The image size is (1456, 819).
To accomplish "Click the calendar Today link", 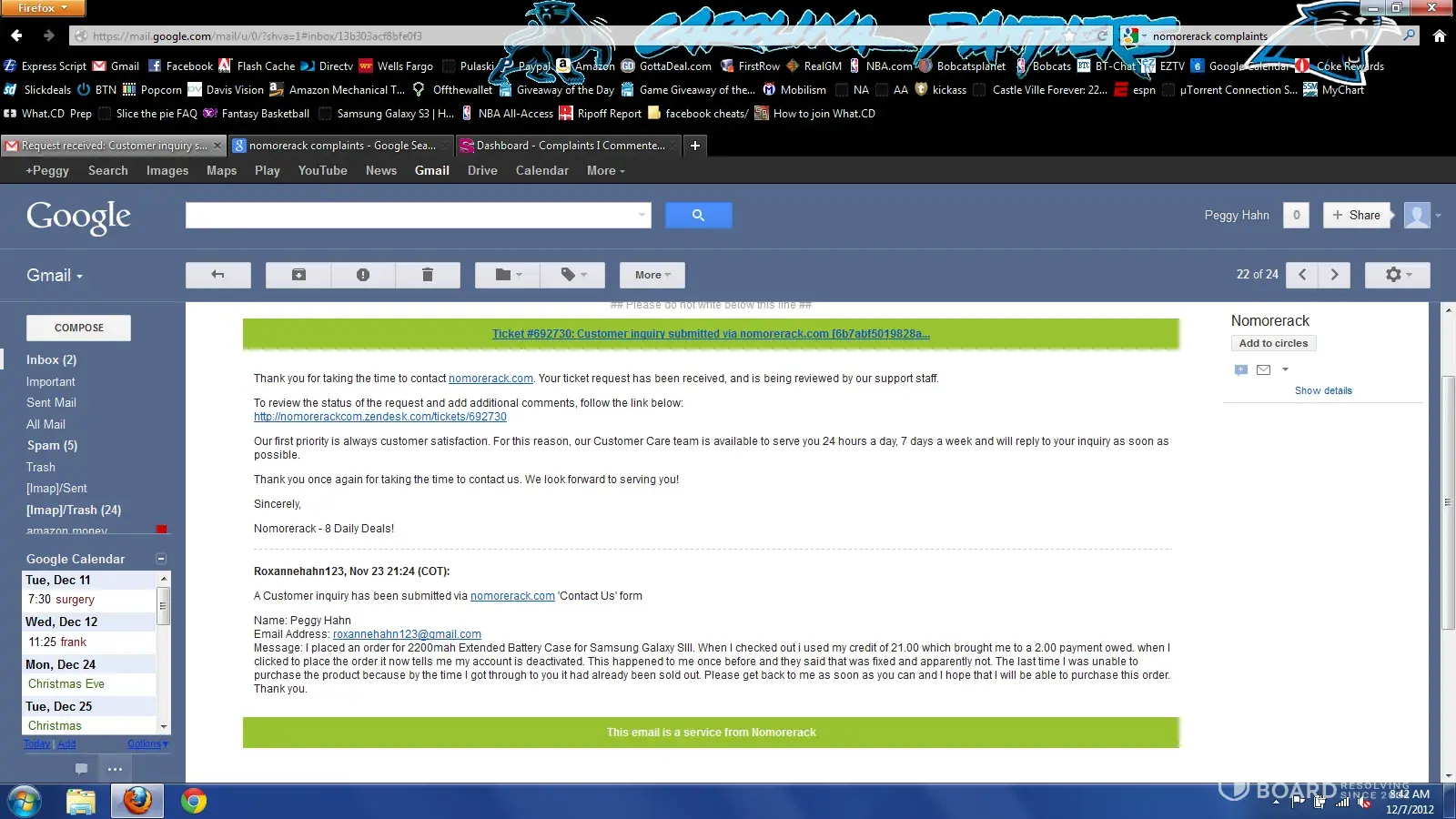I will point(36,744).
